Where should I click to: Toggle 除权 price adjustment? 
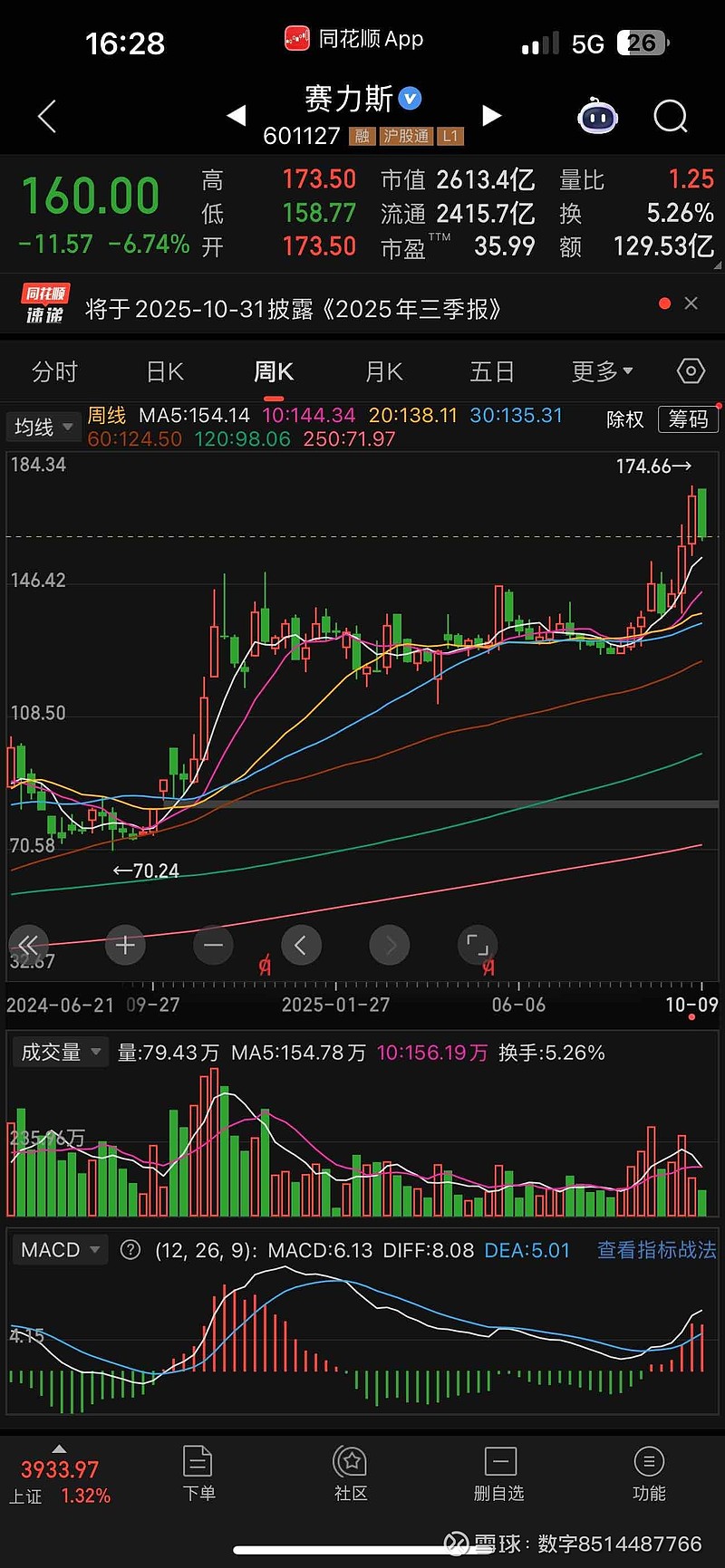(x=625, y=418)
